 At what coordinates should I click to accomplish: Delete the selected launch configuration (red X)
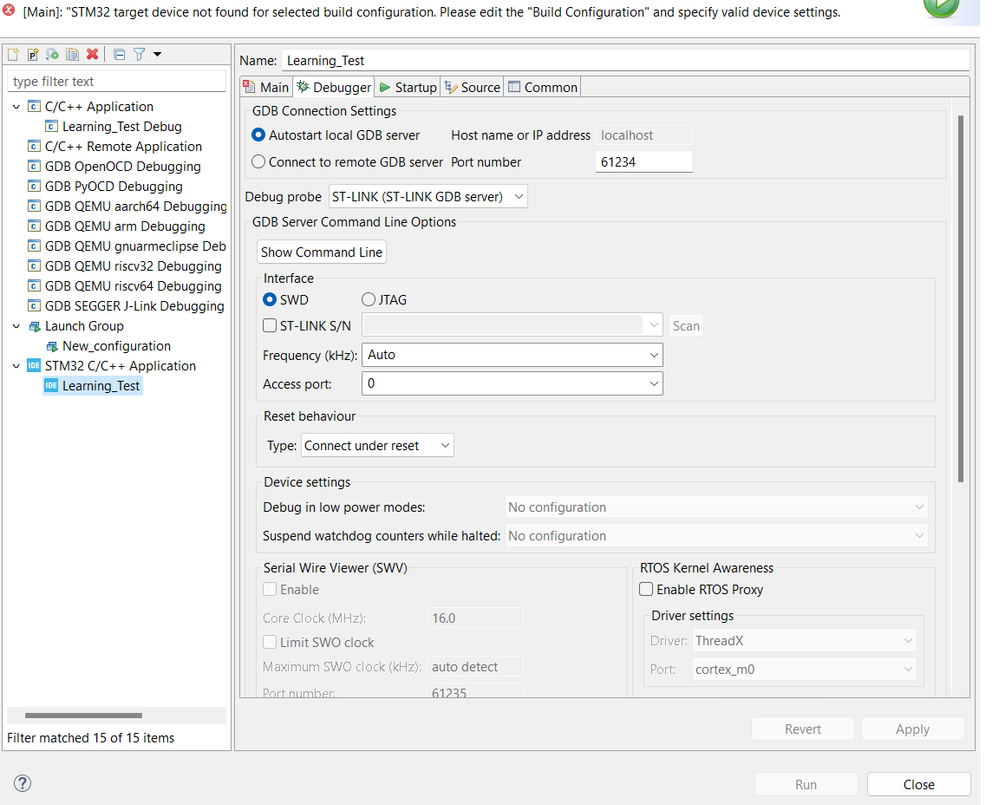click(x=92, y=54)
